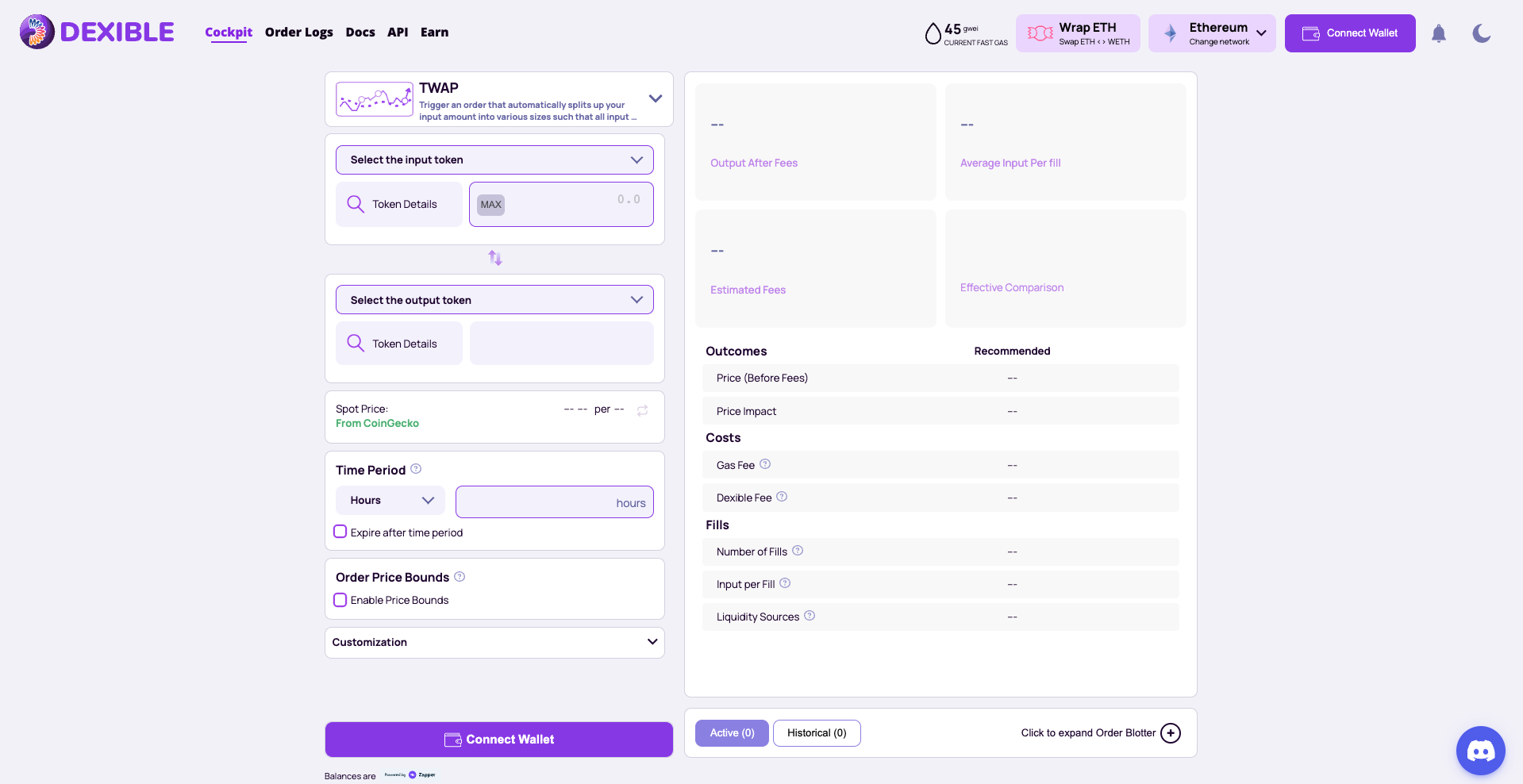Open the Time Period help icon

click(416, 469)
